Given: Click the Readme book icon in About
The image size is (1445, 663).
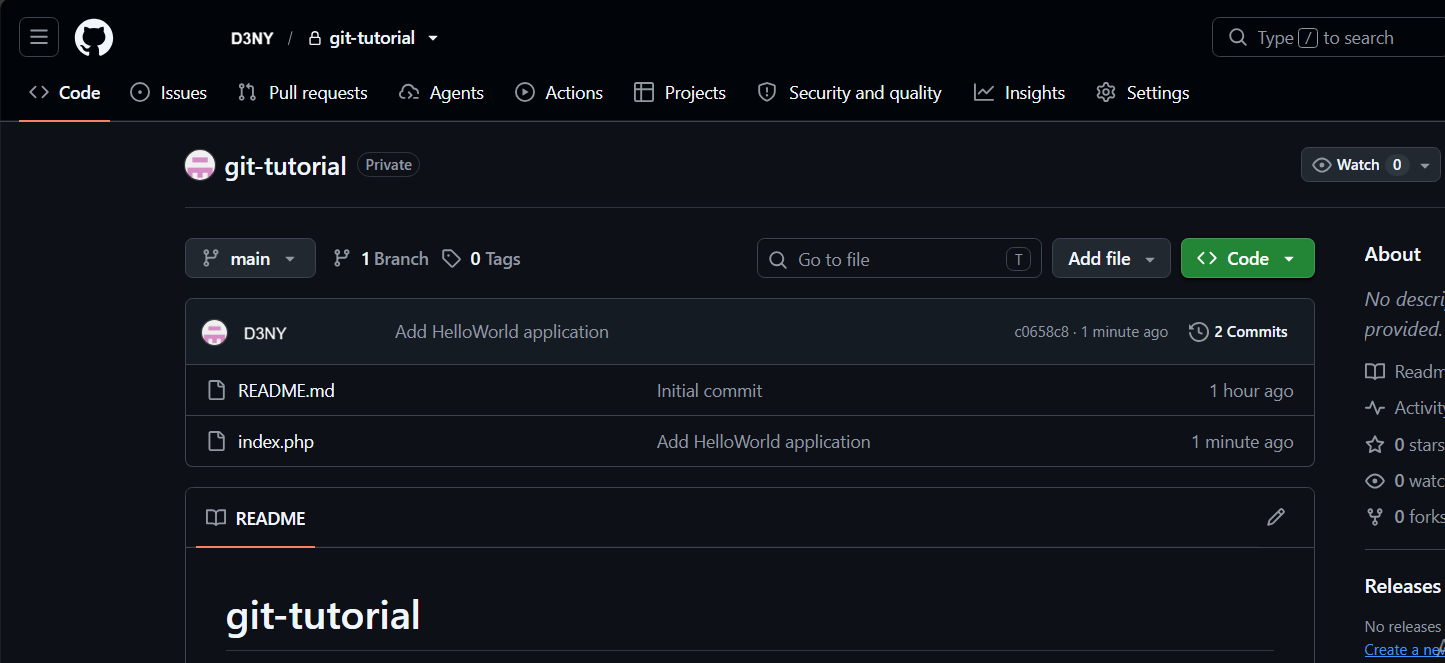Looking at the screenshot, I should (x=1375, y=372).
